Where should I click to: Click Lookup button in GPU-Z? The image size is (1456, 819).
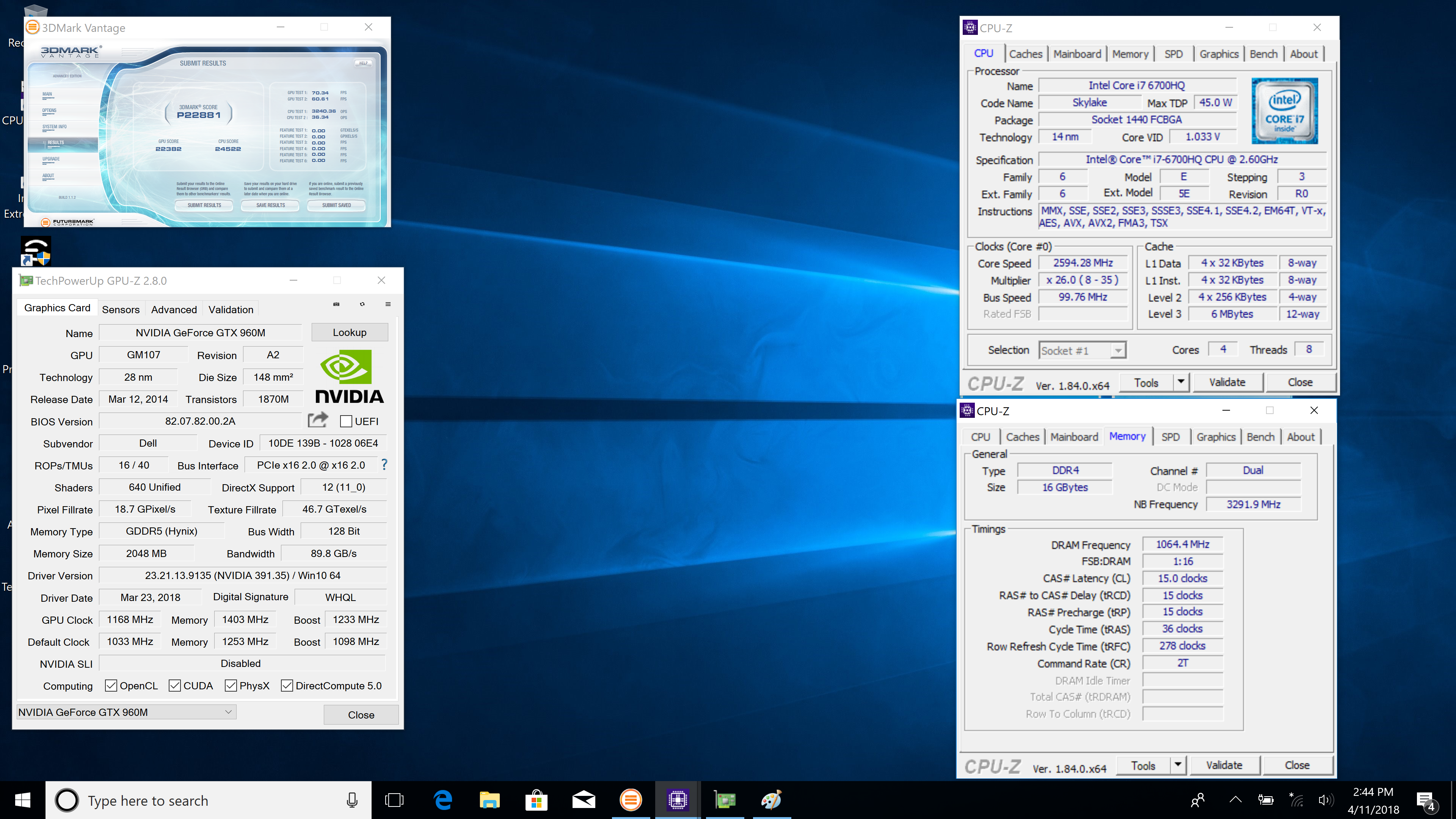[349, 333]
